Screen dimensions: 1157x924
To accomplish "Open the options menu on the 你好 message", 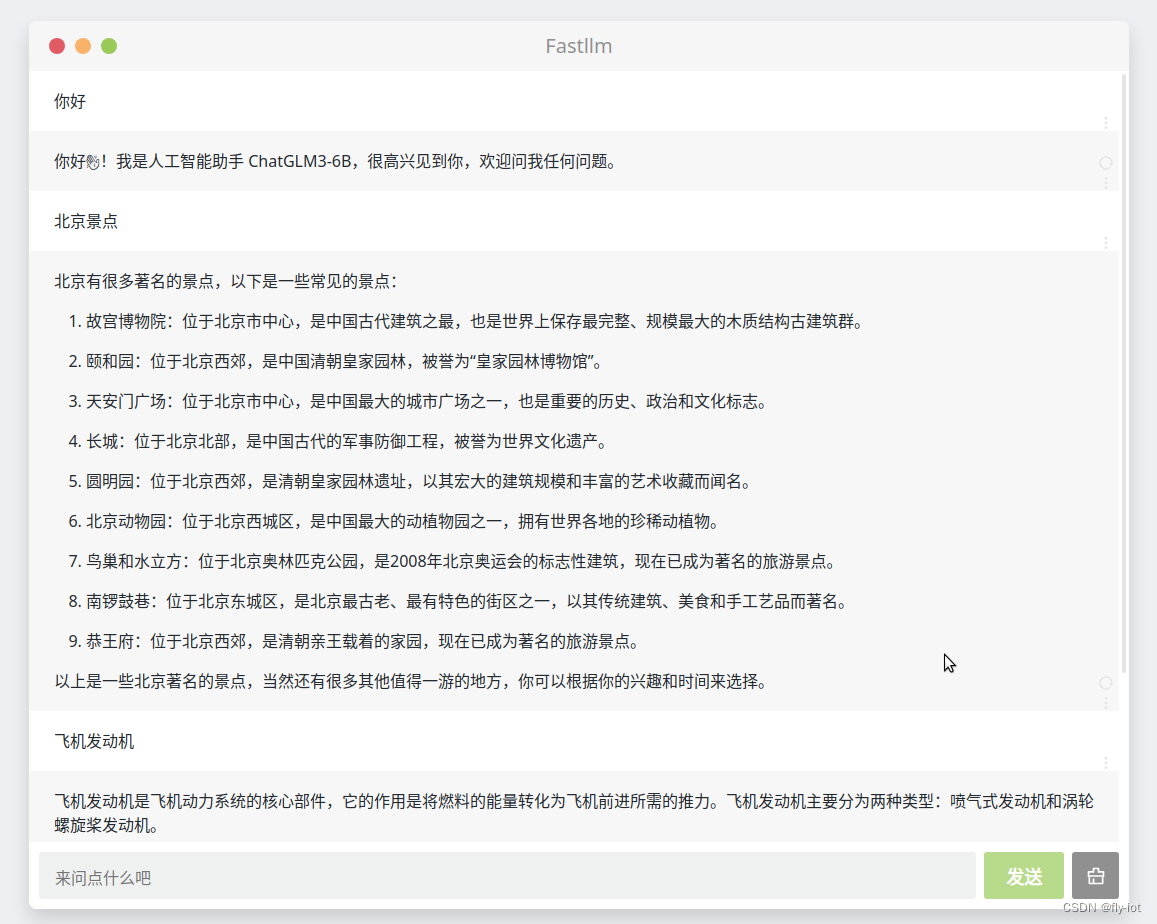I will (x=1105, y=123).
